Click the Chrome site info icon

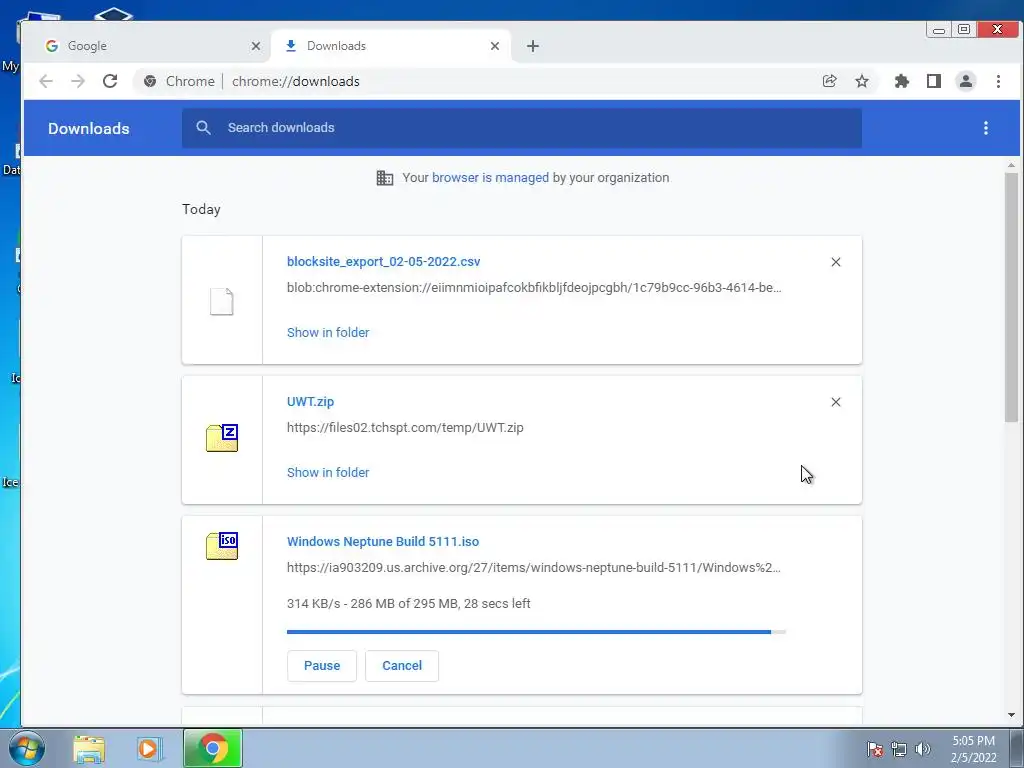pyautogui.click(x=150, y=81)
